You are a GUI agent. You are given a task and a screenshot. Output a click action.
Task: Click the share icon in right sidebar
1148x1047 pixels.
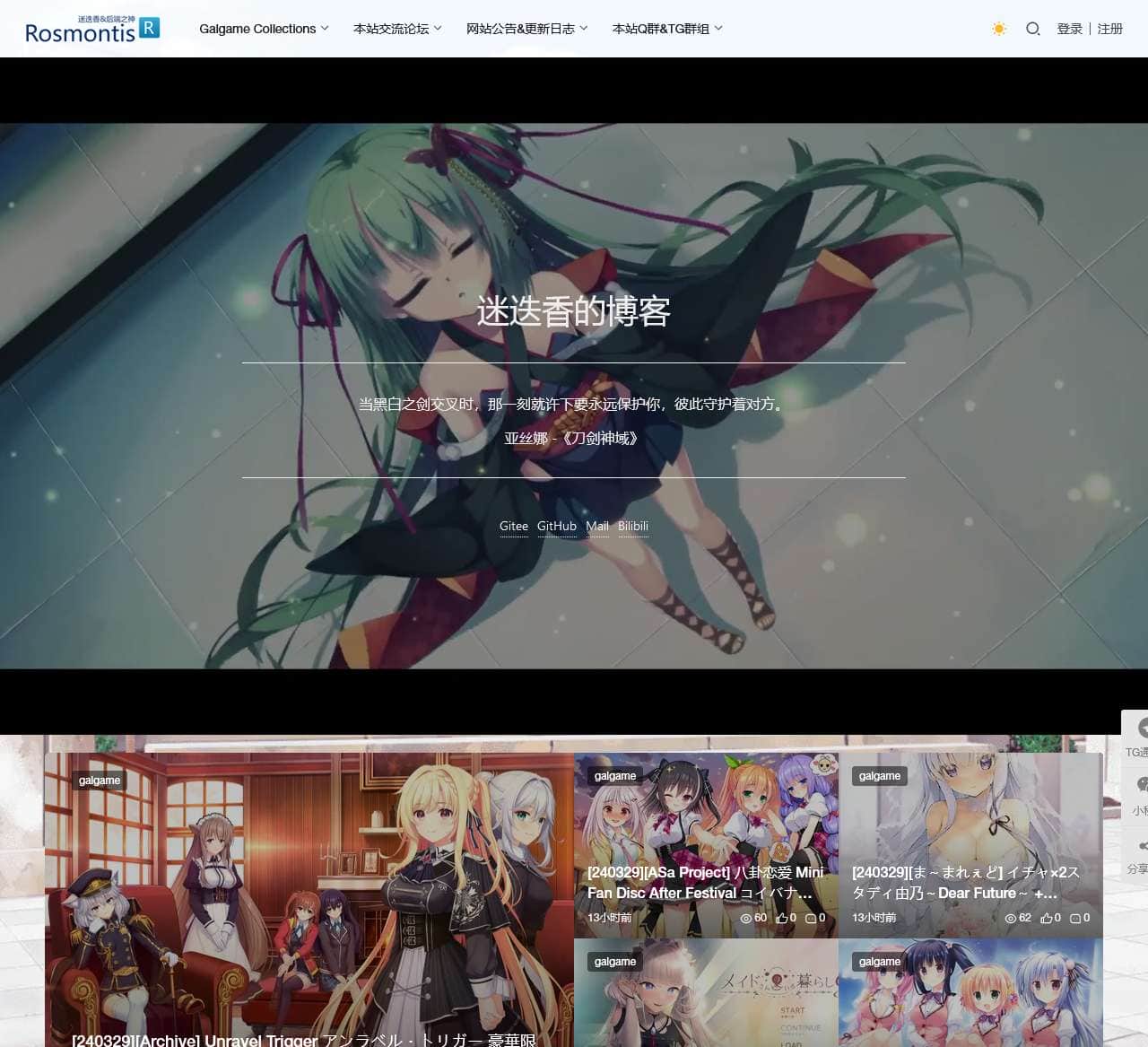tap(1140, 846)
